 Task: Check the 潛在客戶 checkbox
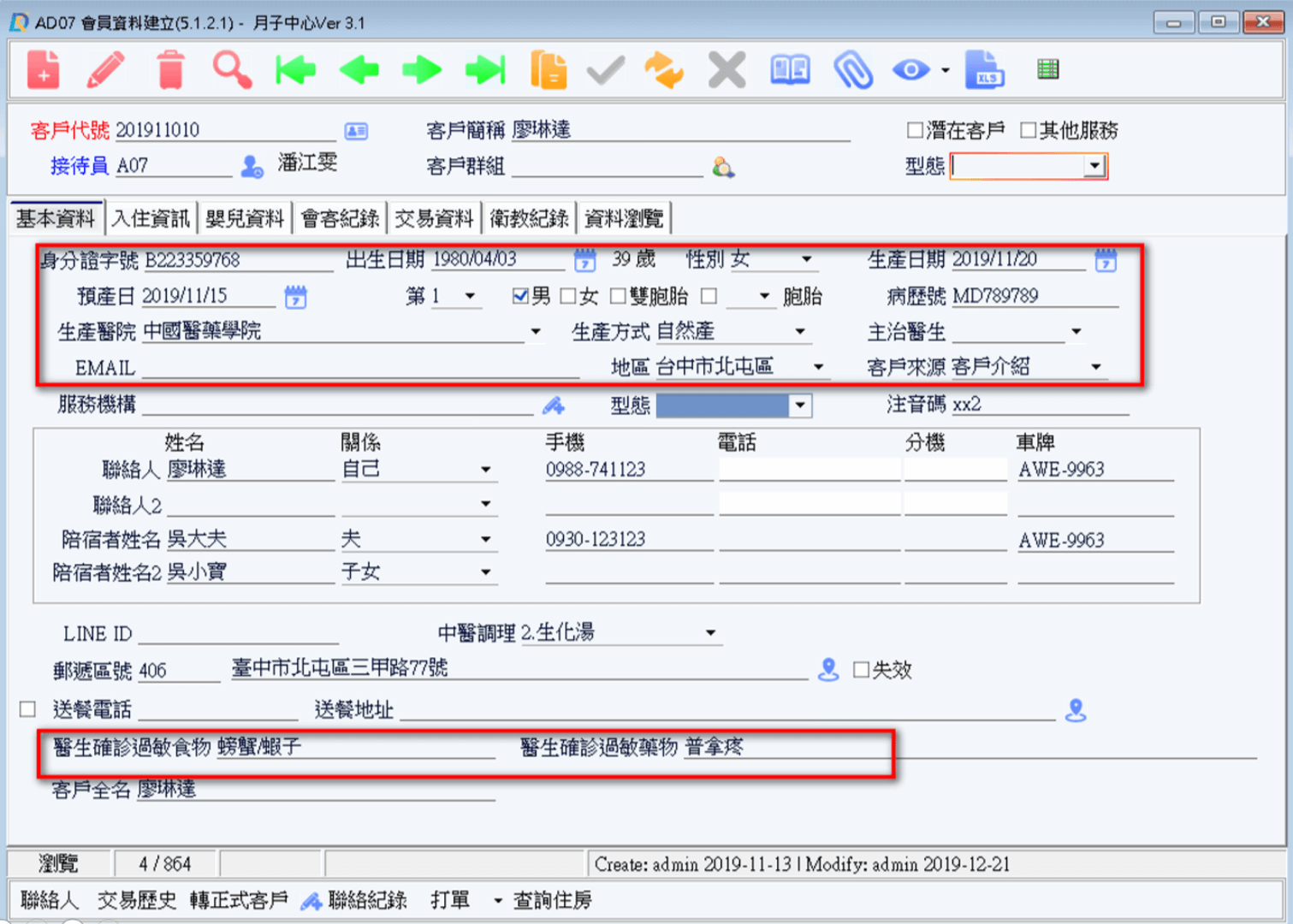tap(915, 130)
